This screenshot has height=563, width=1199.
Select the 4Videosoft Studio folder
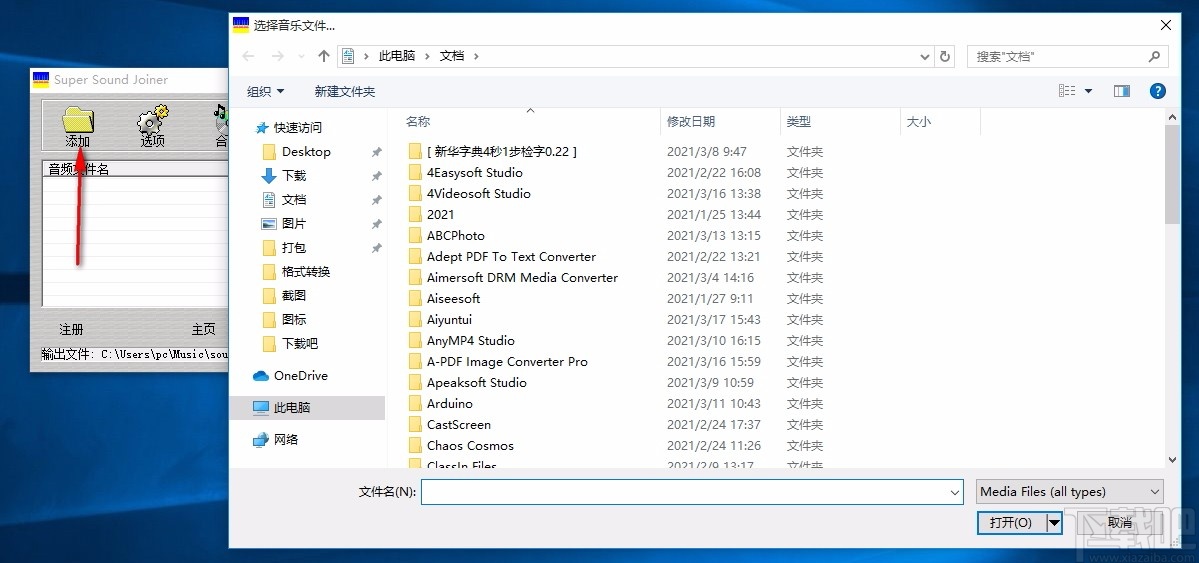click(479, 194)
